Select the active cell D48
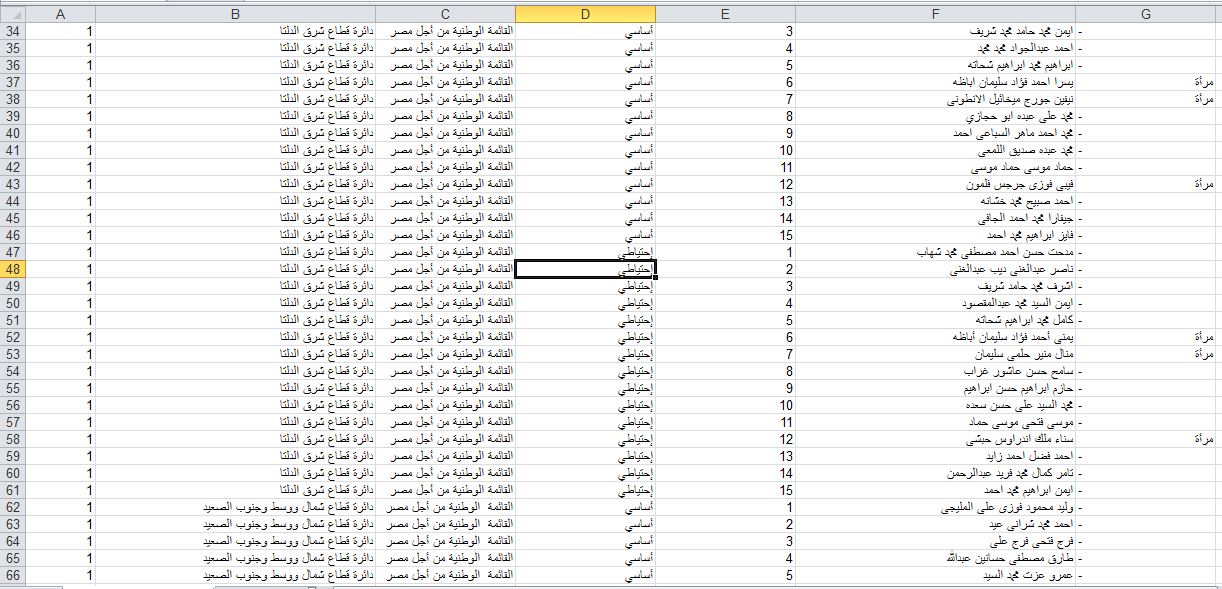1222x589 pixels. pos(585,269)
